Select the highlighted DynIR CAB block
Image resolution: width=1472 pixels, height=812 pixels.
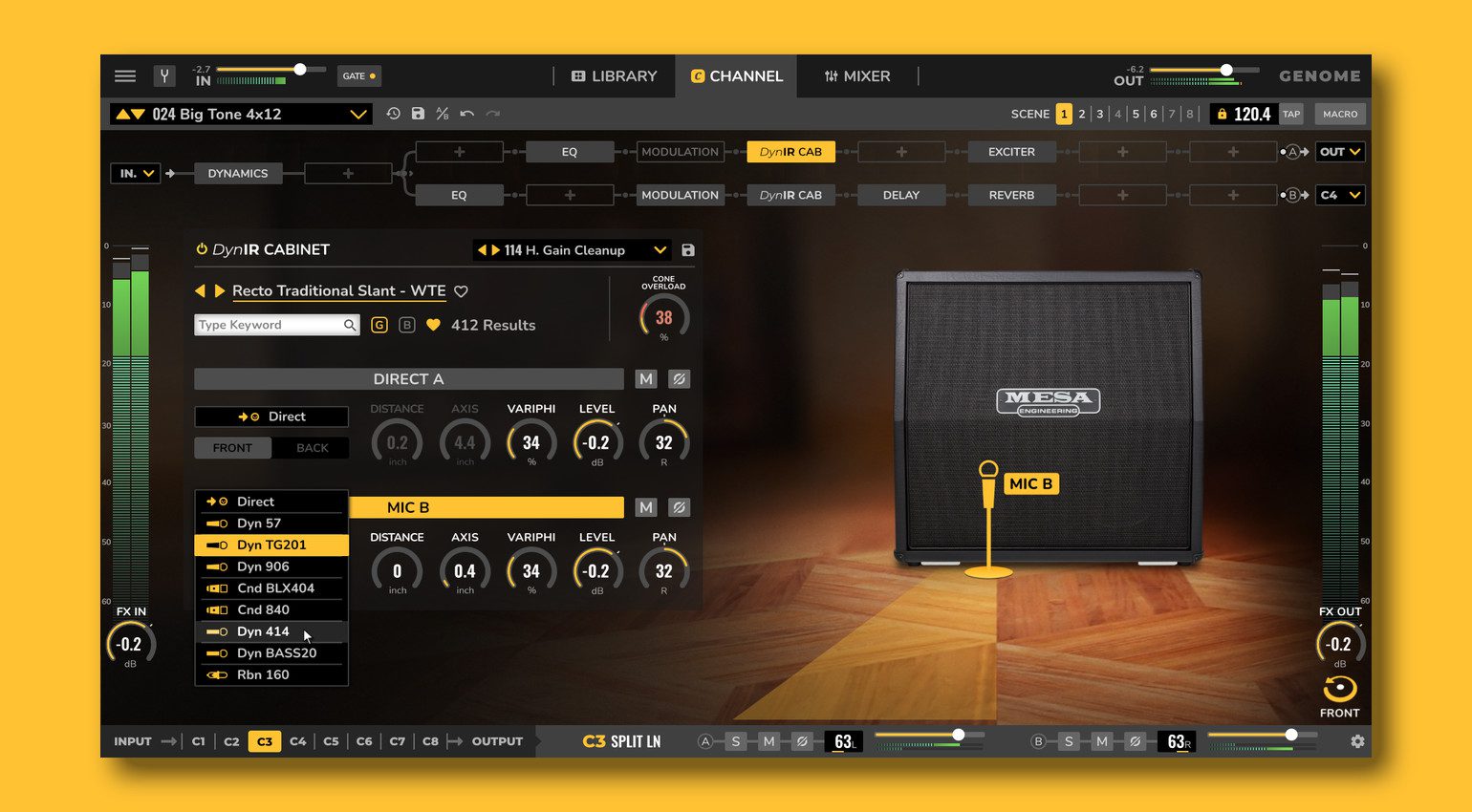coord(790,152)
